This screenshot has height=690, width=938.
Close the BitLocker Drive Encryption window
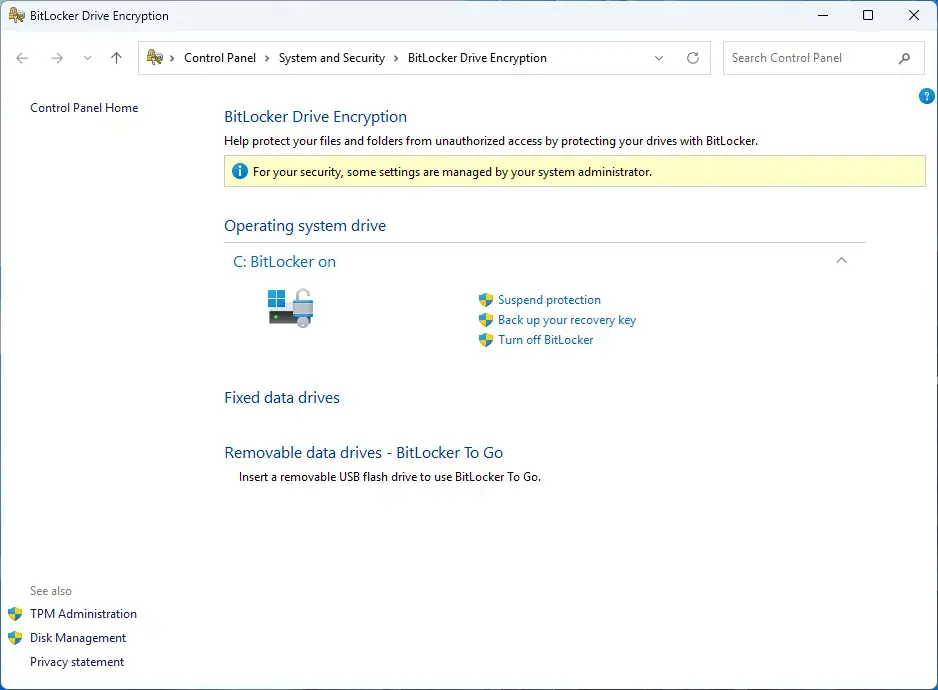(x=913, y=16)
